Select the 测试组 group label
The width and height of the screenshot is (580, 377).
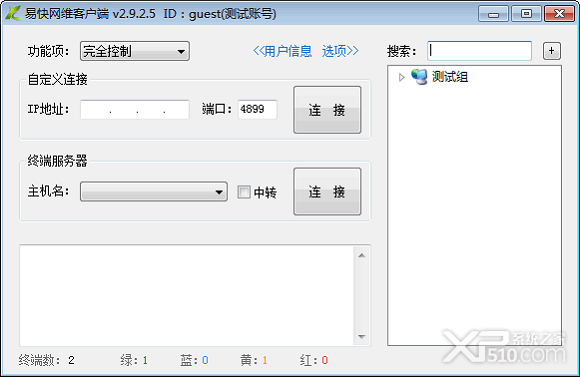[450, 77]
